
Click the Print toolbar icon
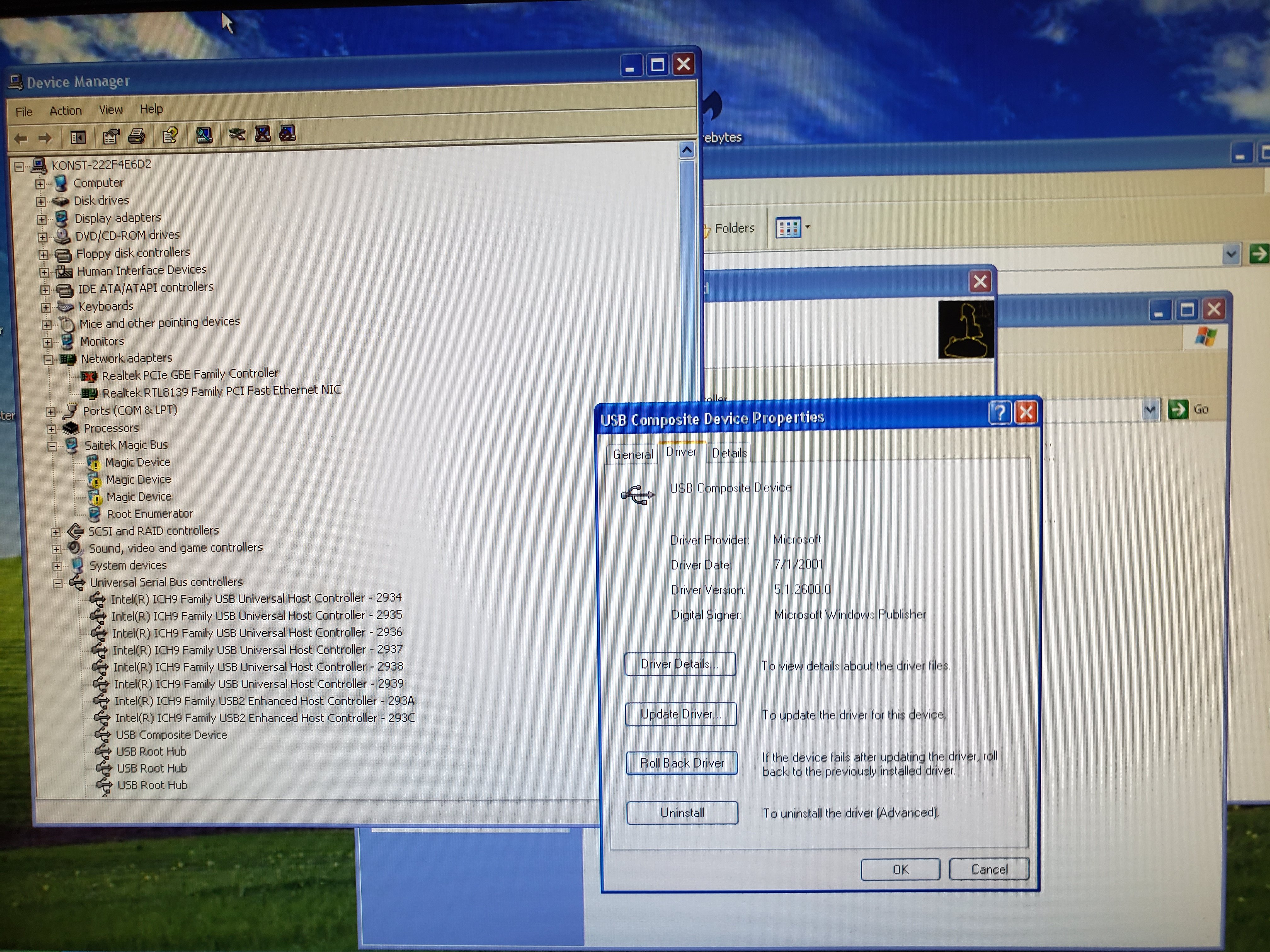(137, 136)
